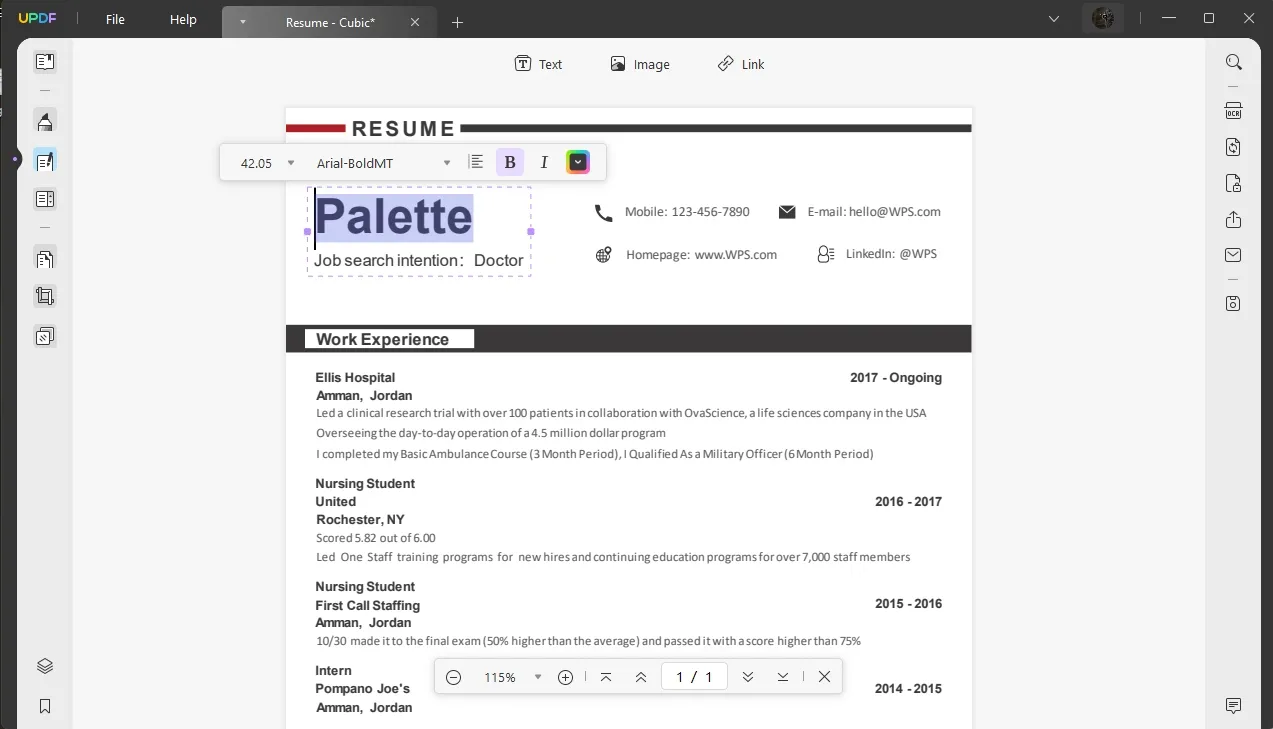
Task: Open the Bookmark panel
Action: pos(44,706)
